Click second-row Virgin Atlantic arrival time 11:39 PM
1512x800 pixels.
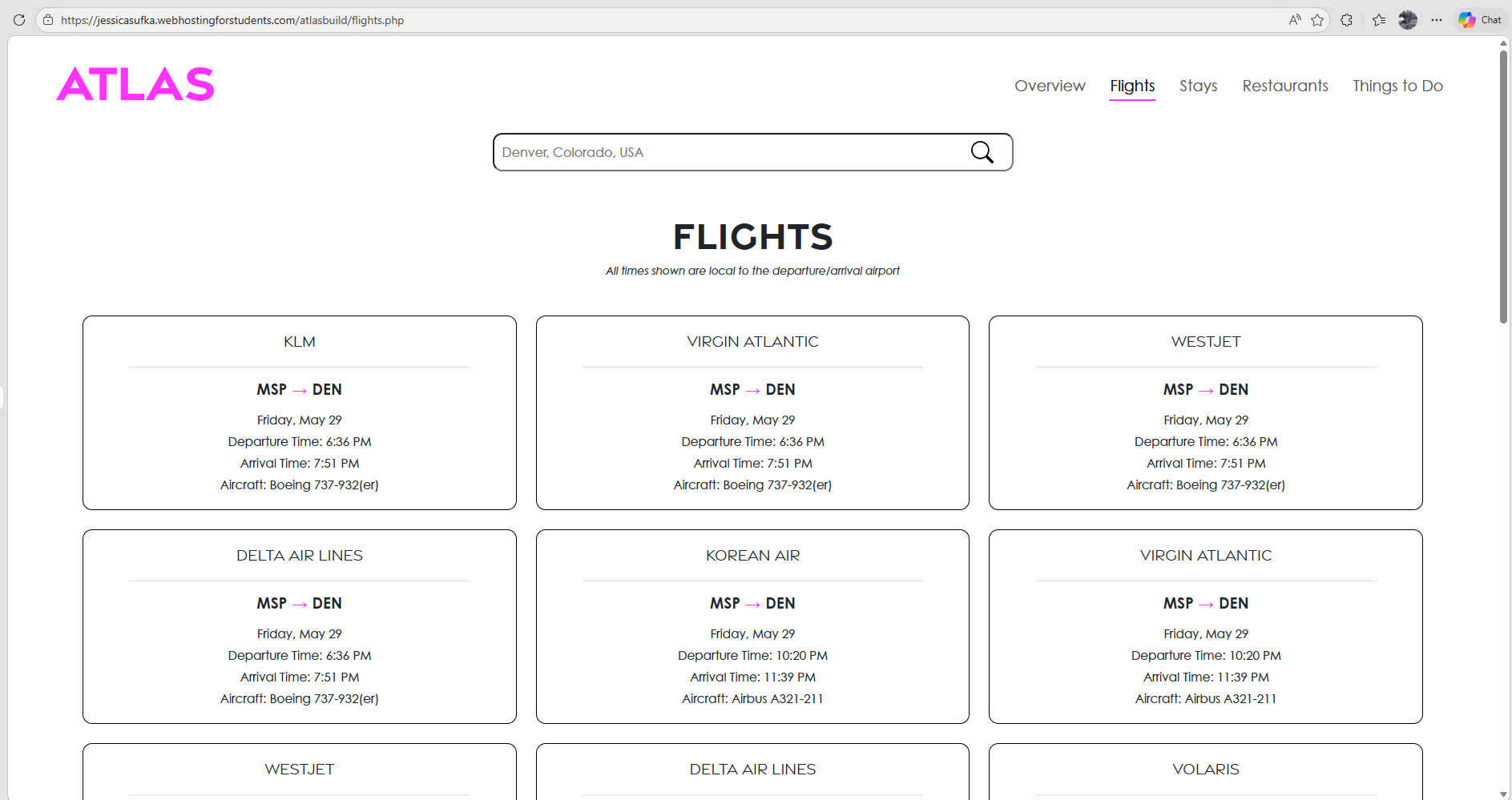coord(1206,677)
